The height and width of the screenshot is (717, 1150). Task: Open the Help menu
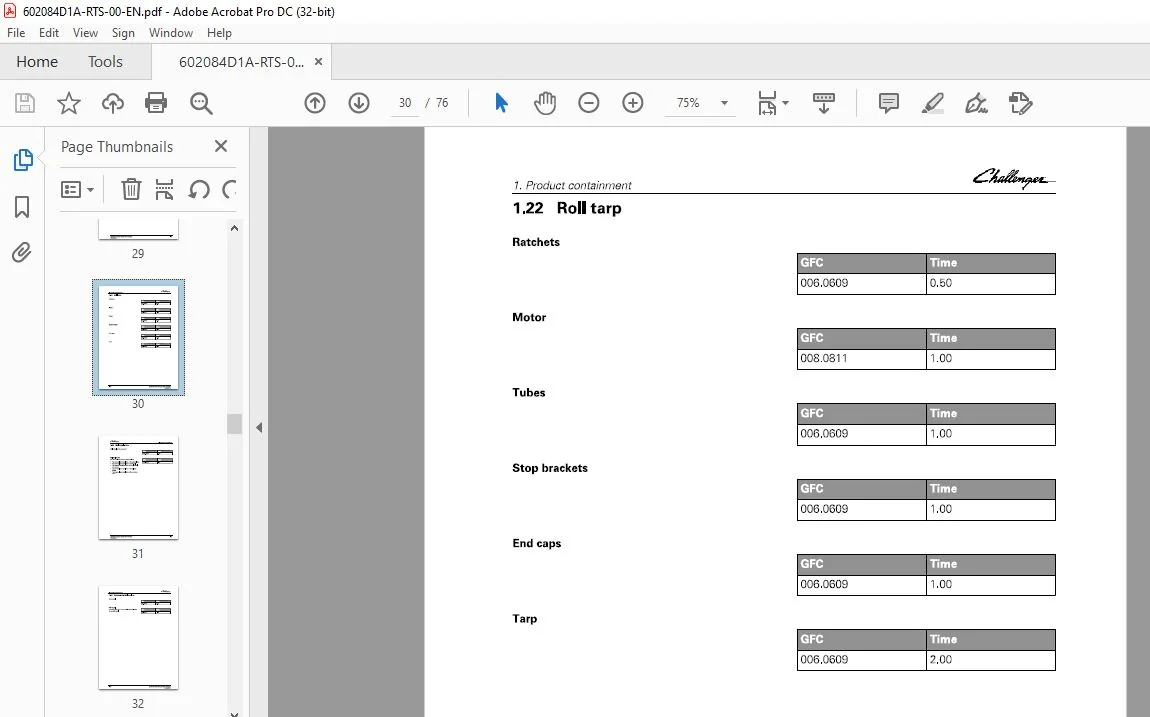click(219, 33)
